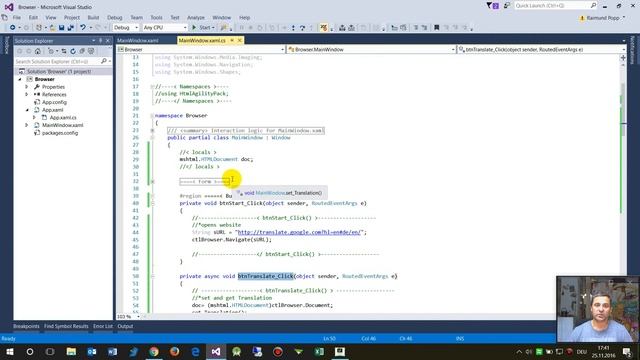Open the Analyze menu
640x360 pixels.
(x=196, y=18)
